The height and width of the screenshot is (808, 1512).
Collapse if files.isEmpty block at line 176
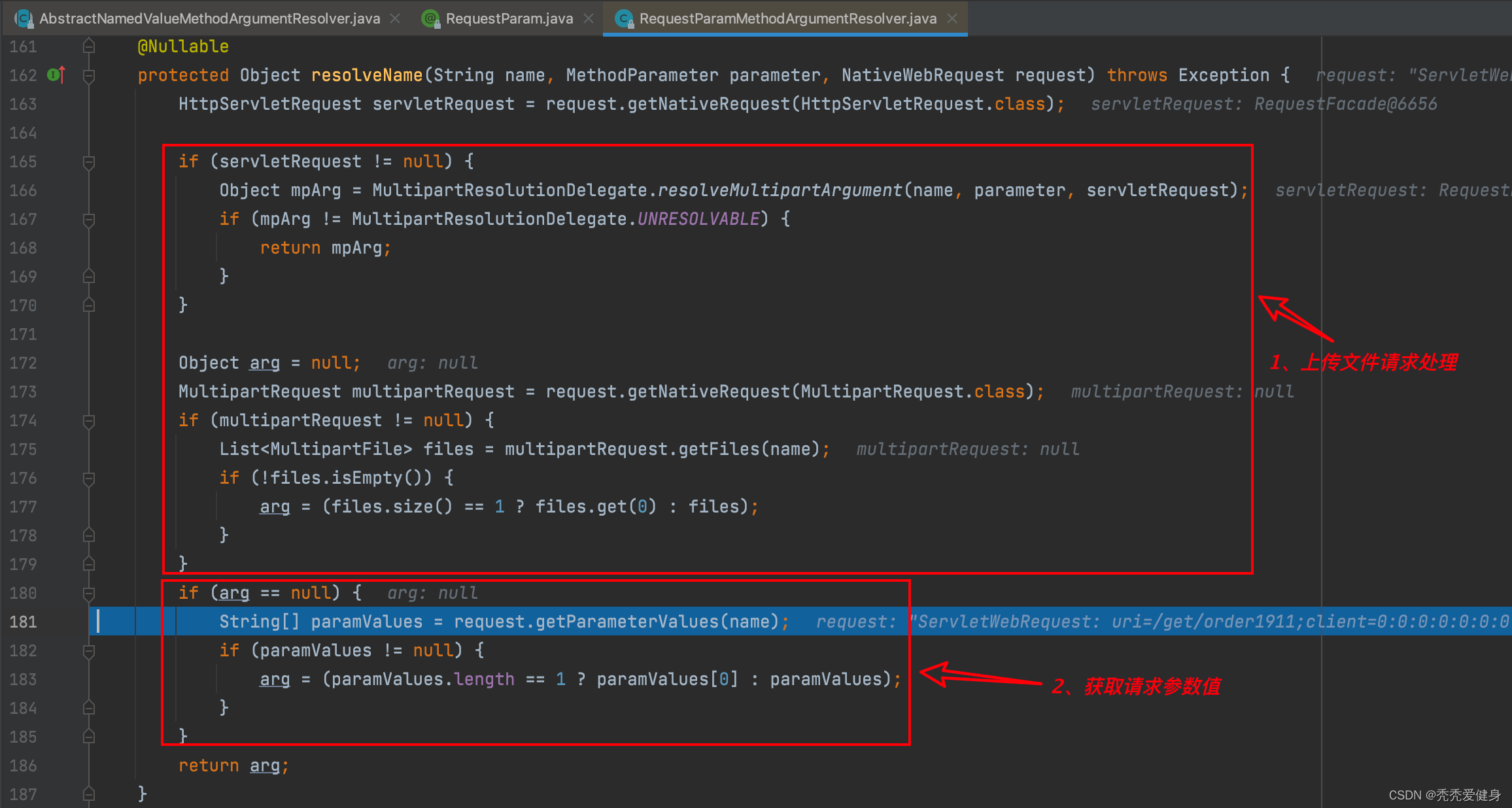(89, 479)
